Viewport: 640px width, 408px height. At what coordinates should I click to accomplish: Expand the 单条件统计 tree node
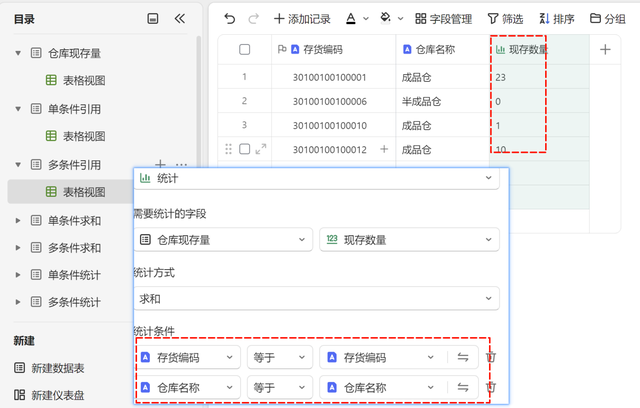coord(18,275)
